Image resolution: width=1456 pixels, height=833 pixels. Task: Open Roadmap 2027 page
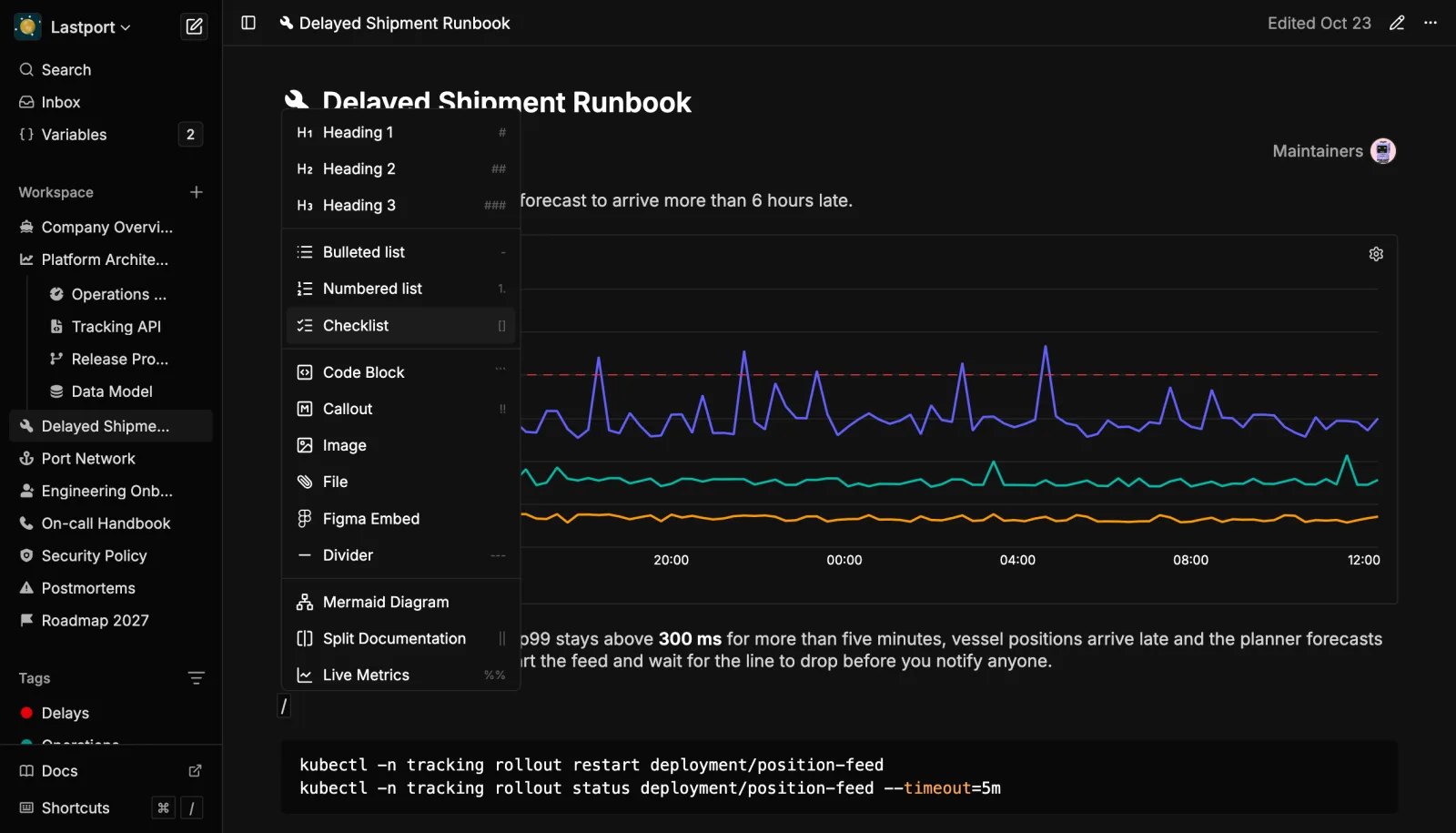[111, 621]
